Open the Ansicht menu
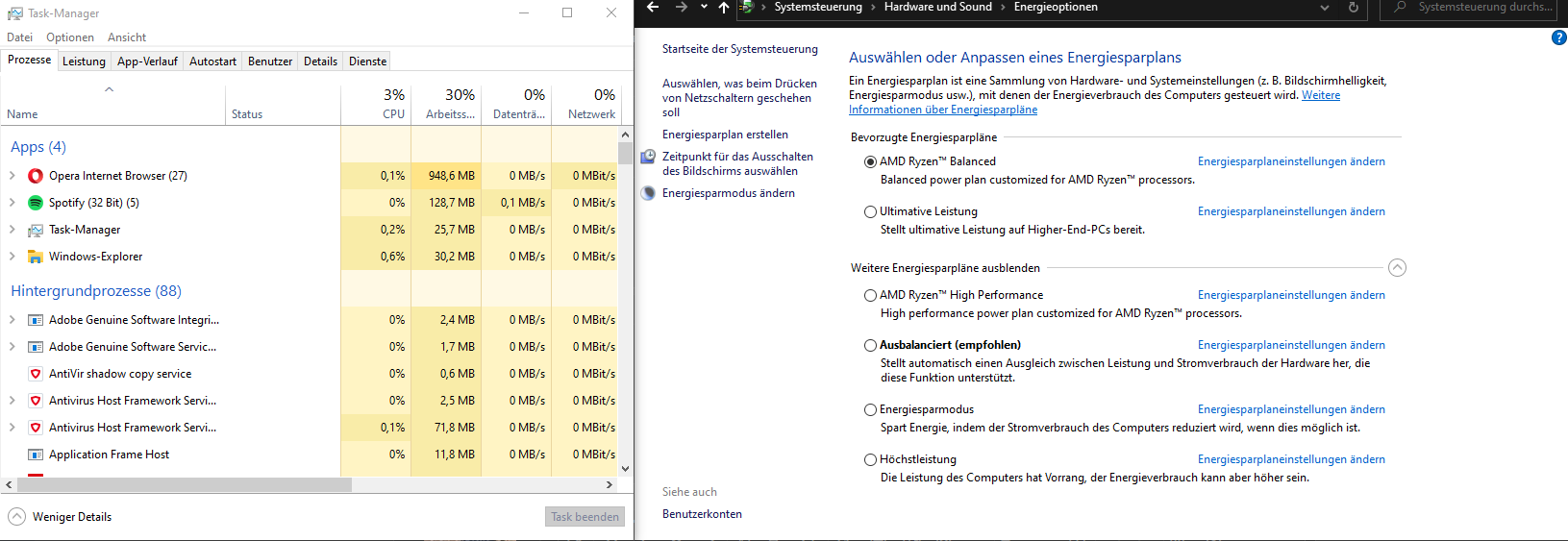This screenshot has height=541, width=1568. pos(127,37)
